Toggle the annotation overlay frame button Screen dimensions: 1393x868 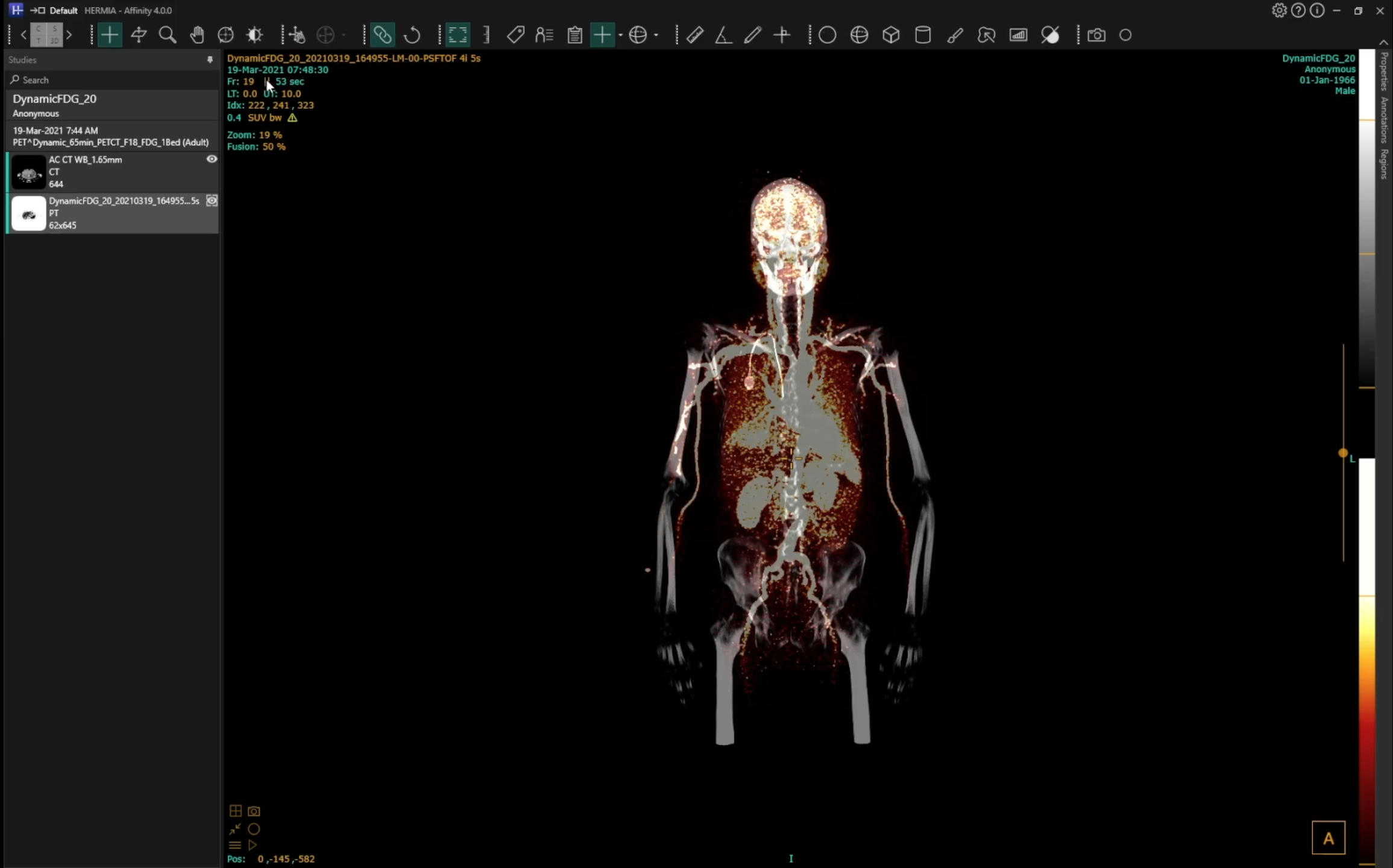[x=458, y=35]
